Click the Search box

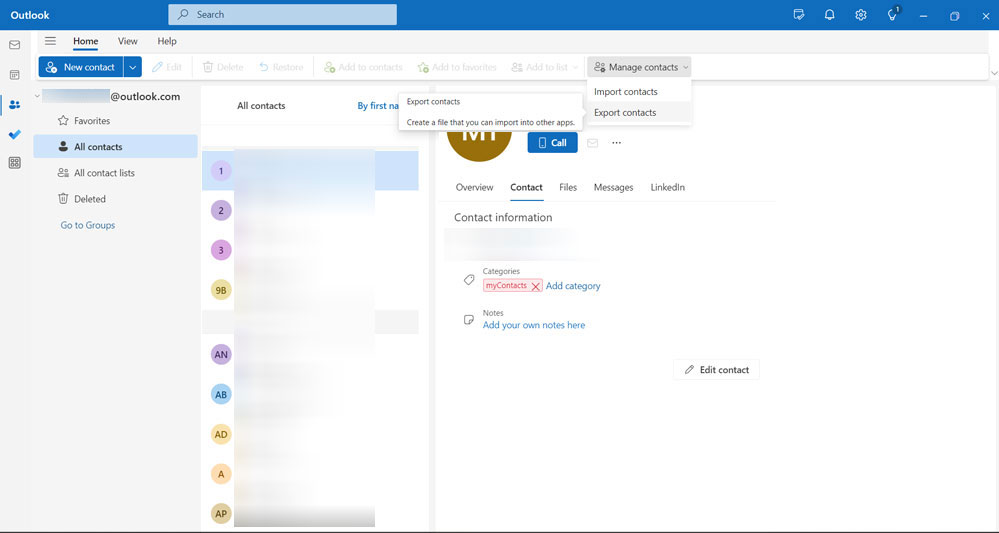282,15
